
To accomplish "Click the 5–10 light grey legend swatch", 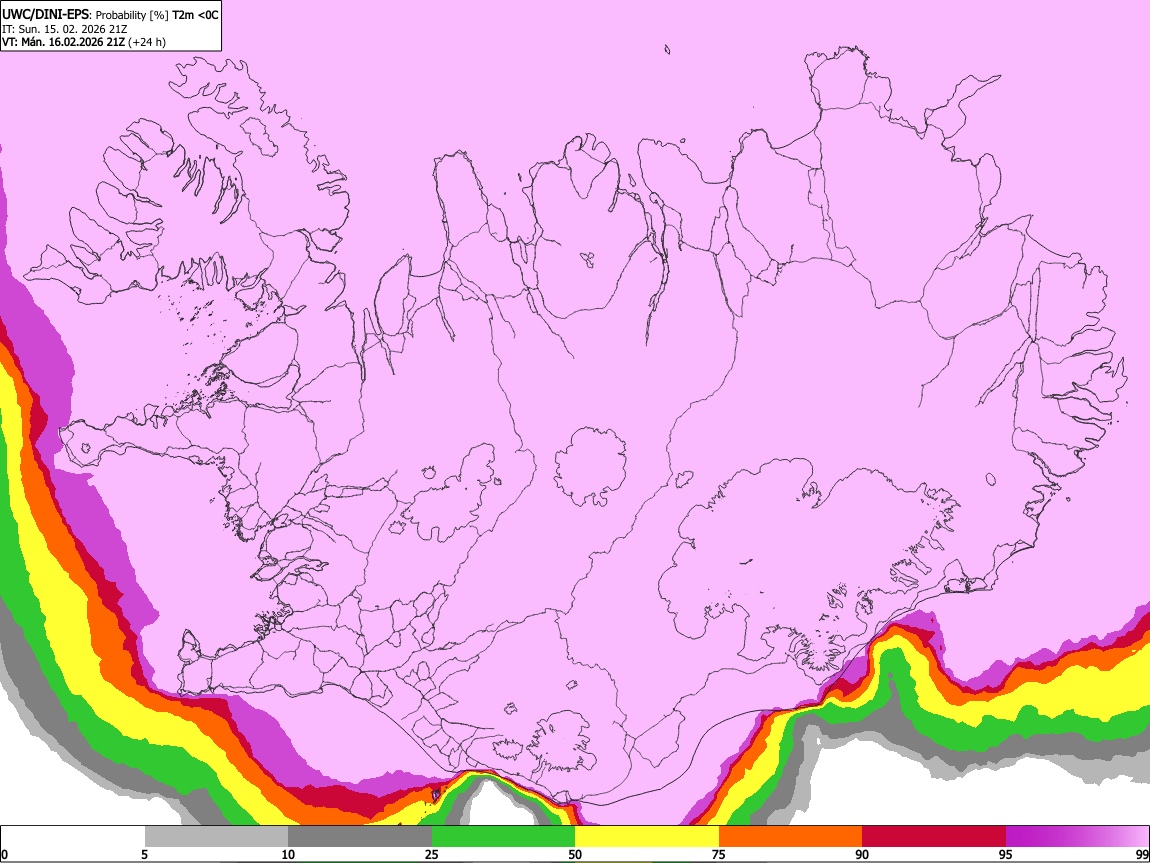I will (x=216, y=836).
